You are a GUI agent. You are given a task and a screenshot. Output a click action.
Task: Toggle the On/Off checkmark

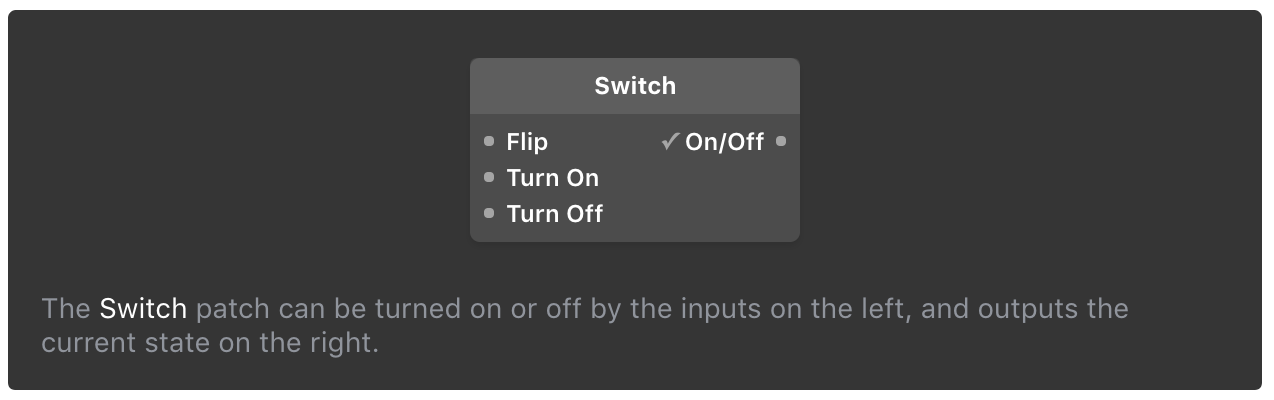[670, 142]
